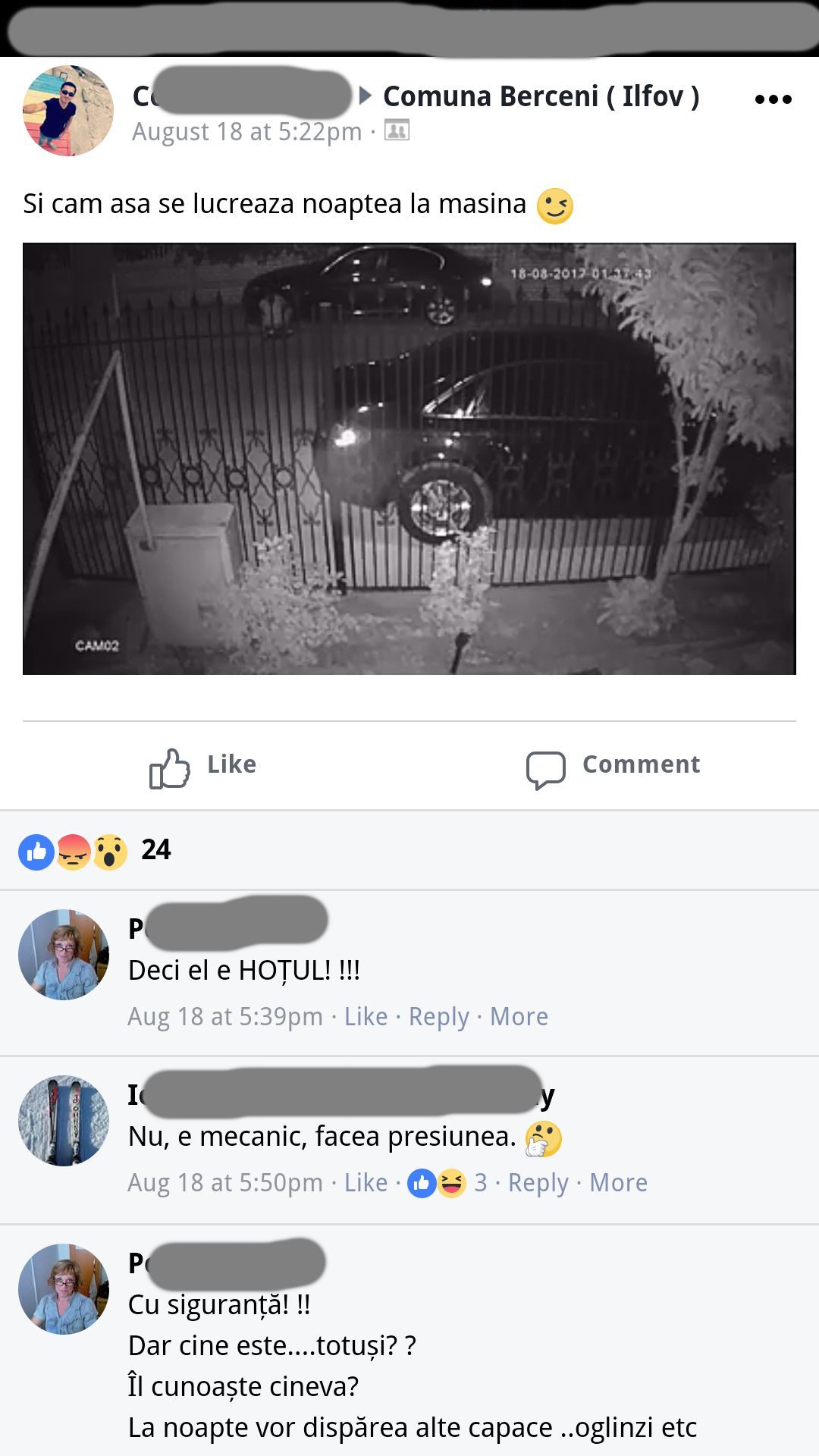
Task: Open Comuna Berceni ( Ilfov ) group
Action: click(x=541, y=96)
